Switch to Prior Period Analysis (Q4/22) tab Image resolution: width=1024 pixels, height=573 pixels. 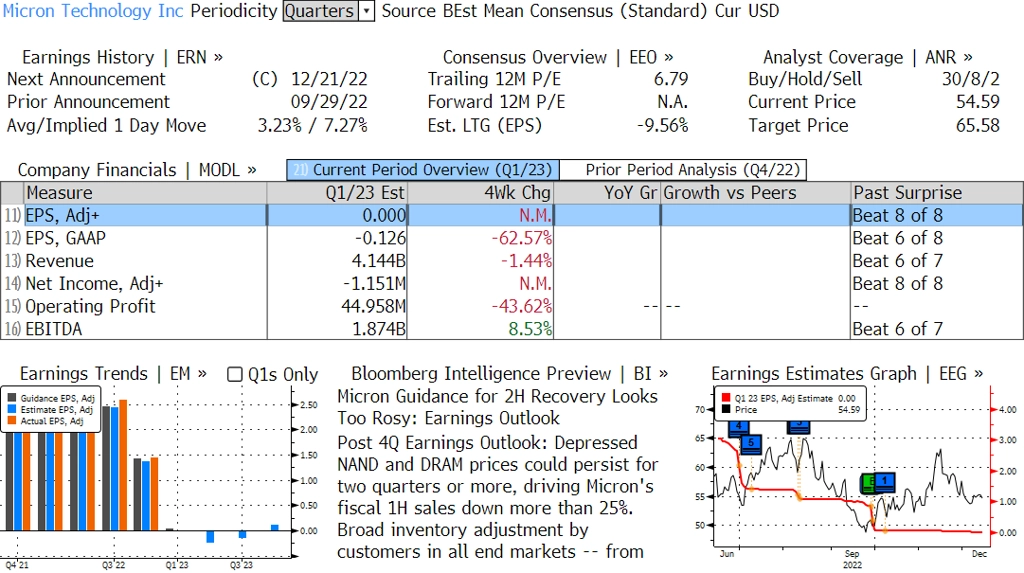point(684,170)
